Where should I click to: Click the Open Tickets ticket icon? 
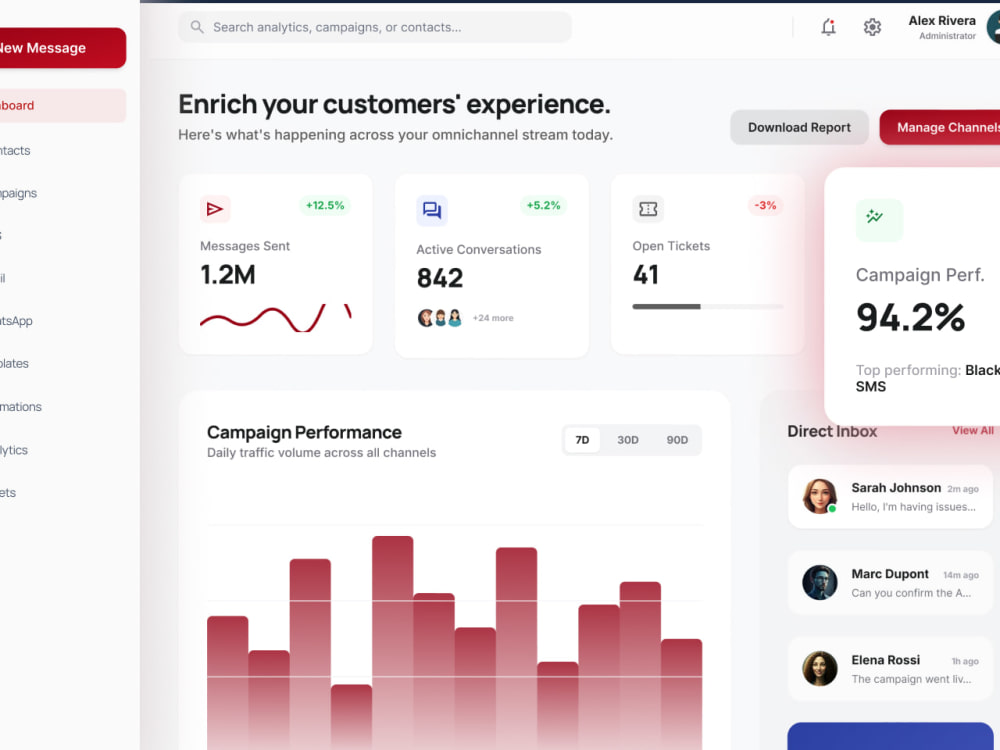(x=648, y=209)
